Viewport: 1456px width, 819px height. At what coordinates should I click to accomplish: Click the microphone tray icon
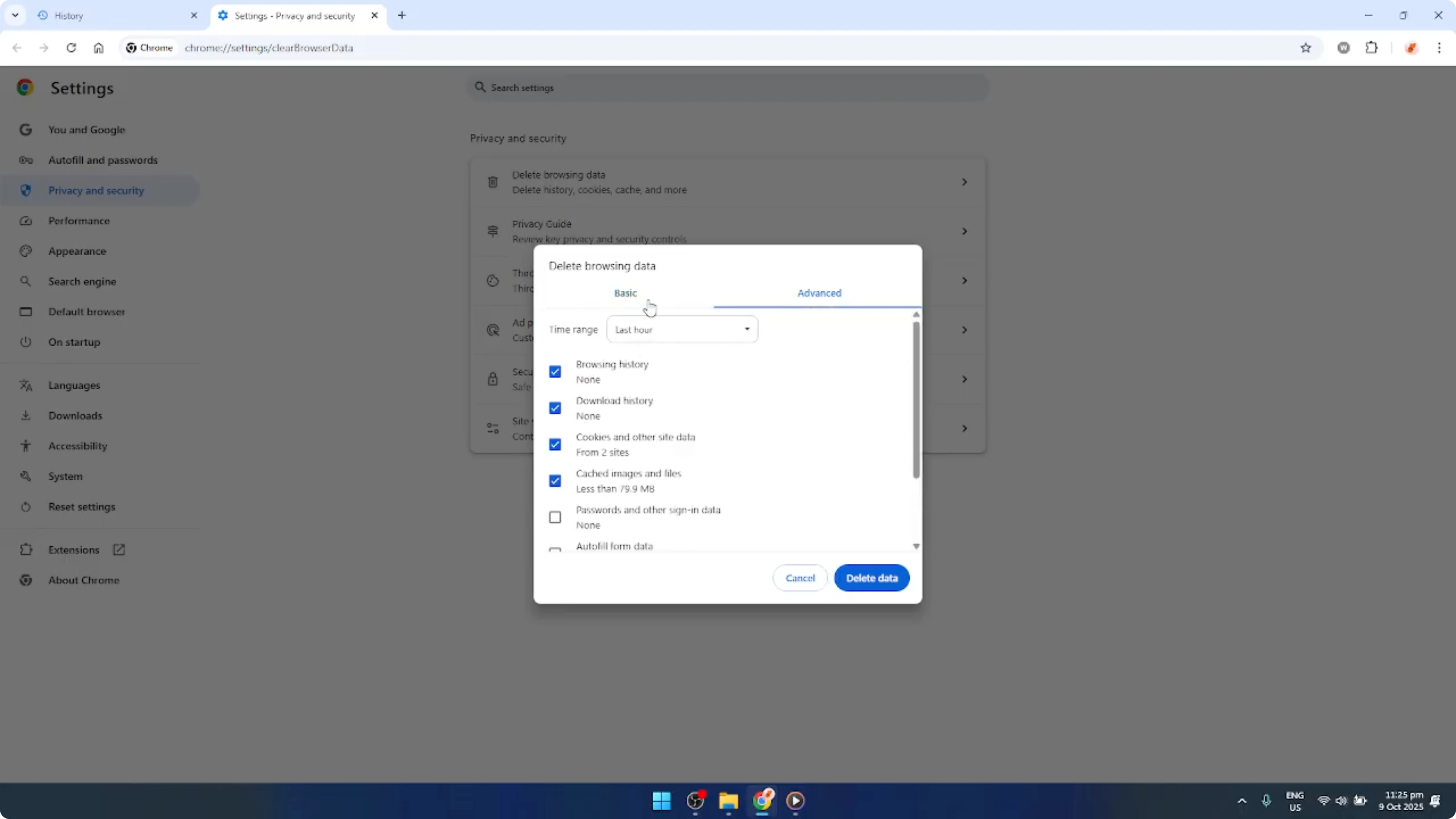click(x=1266, y=801)
